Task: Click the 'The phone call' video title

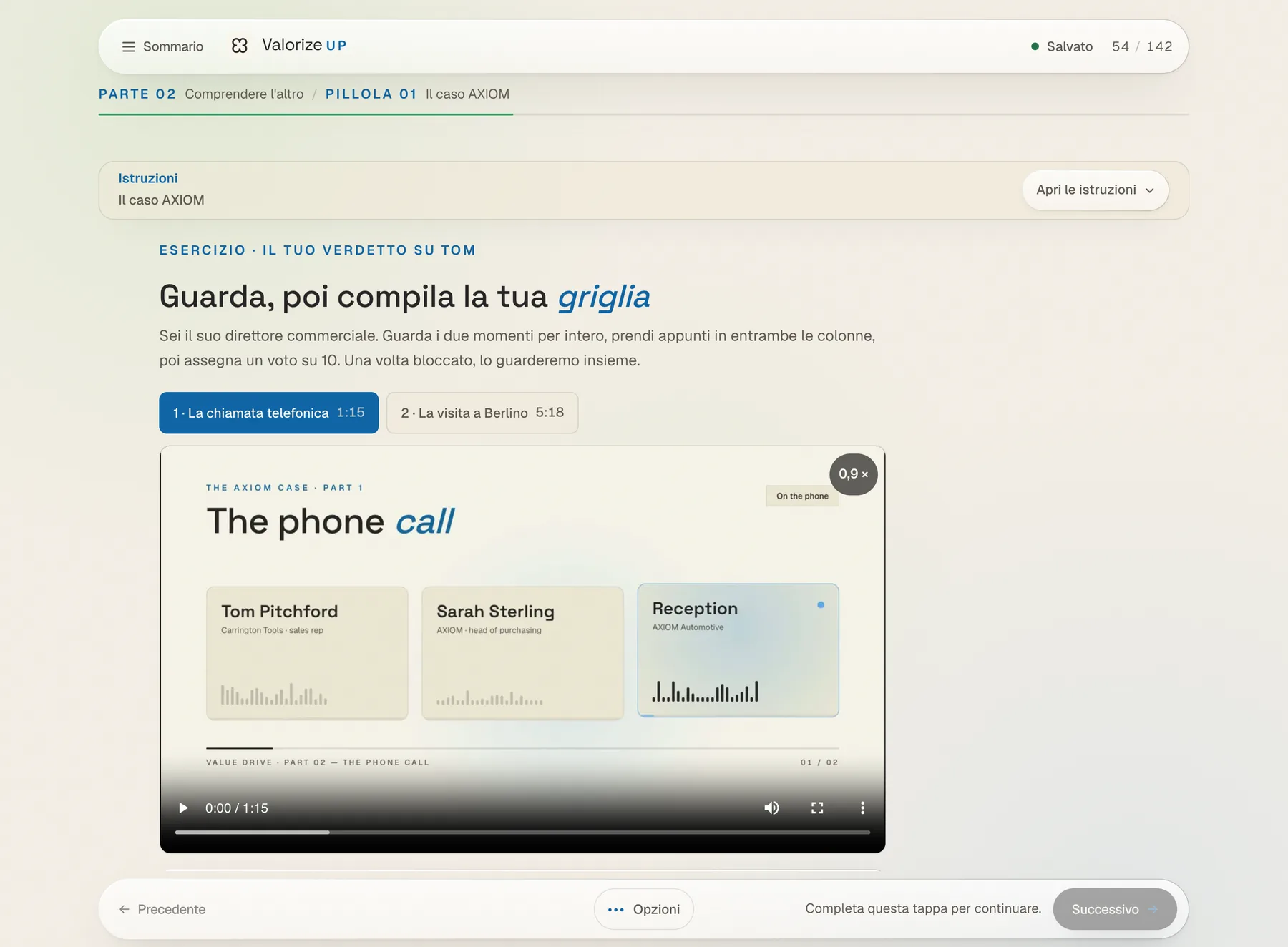Action: pos(330,521)
